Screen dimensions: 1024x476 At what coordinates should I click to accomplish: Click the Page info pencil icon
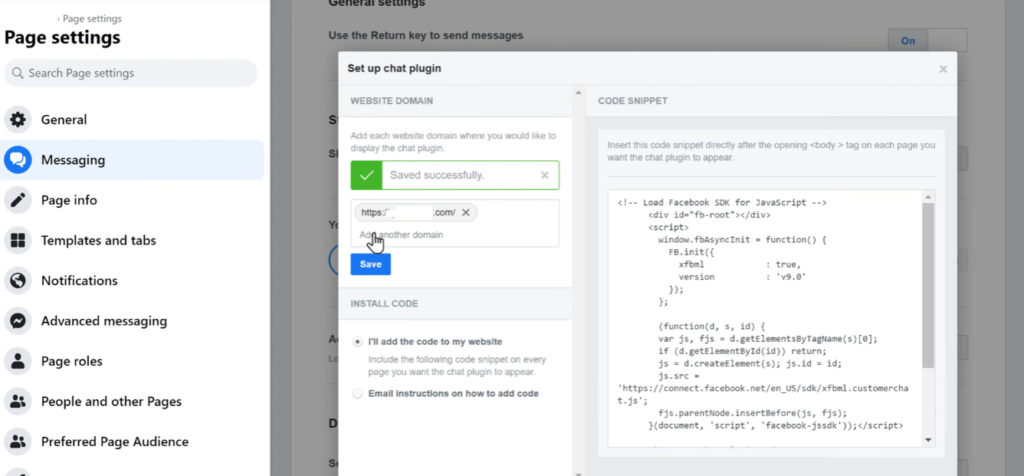pos(18,200)
